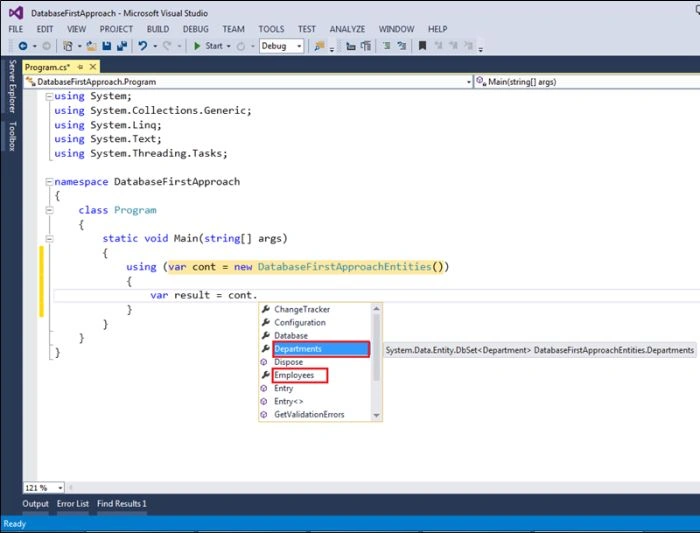Pin the Program.cs tab

click(80, 67)
